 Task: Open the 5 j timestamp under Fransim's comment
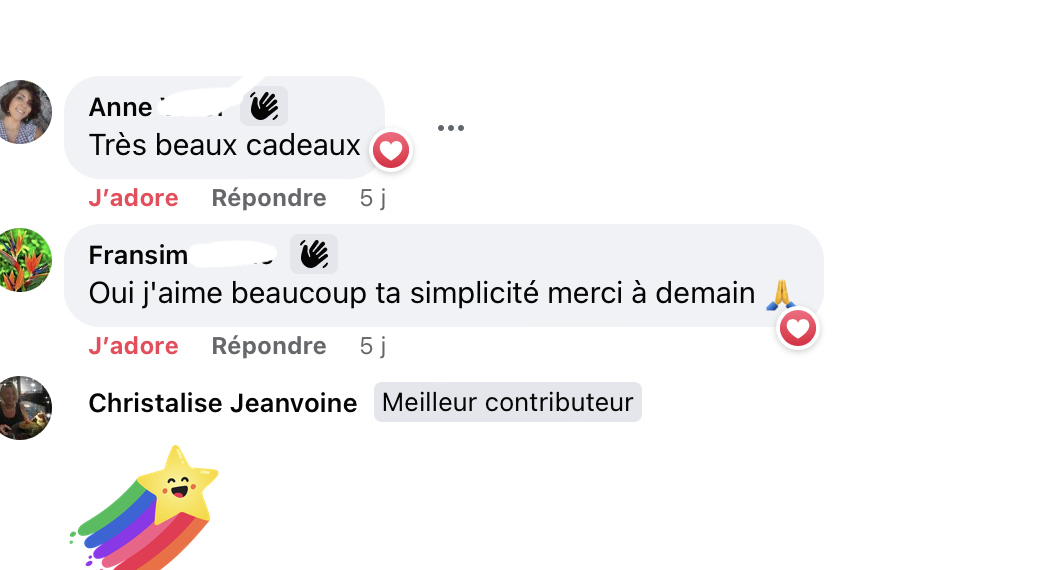coord(373,346)
